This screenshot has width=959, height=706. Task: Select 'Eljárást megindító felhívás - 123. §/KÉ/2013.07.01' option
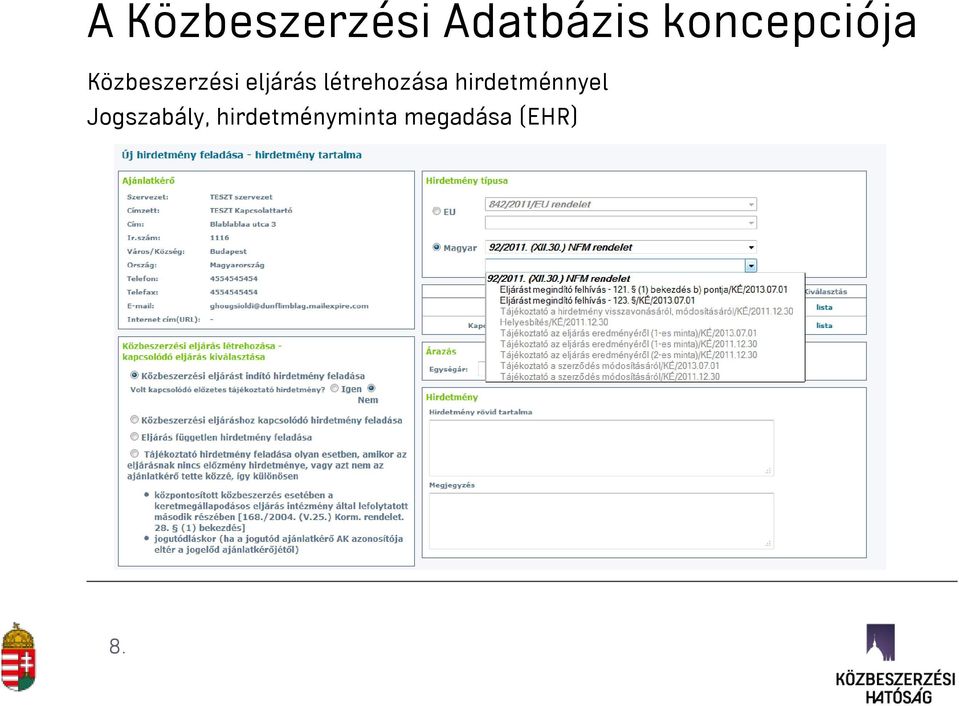click(x=597, y=300)
